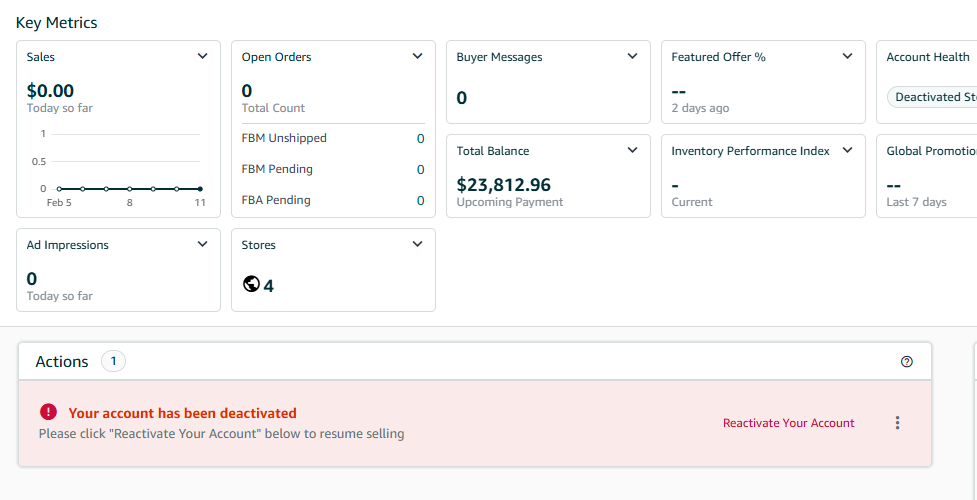977x500 pixels.
Task: Expand the Total Balance card chevron
Action: [632, 151]
